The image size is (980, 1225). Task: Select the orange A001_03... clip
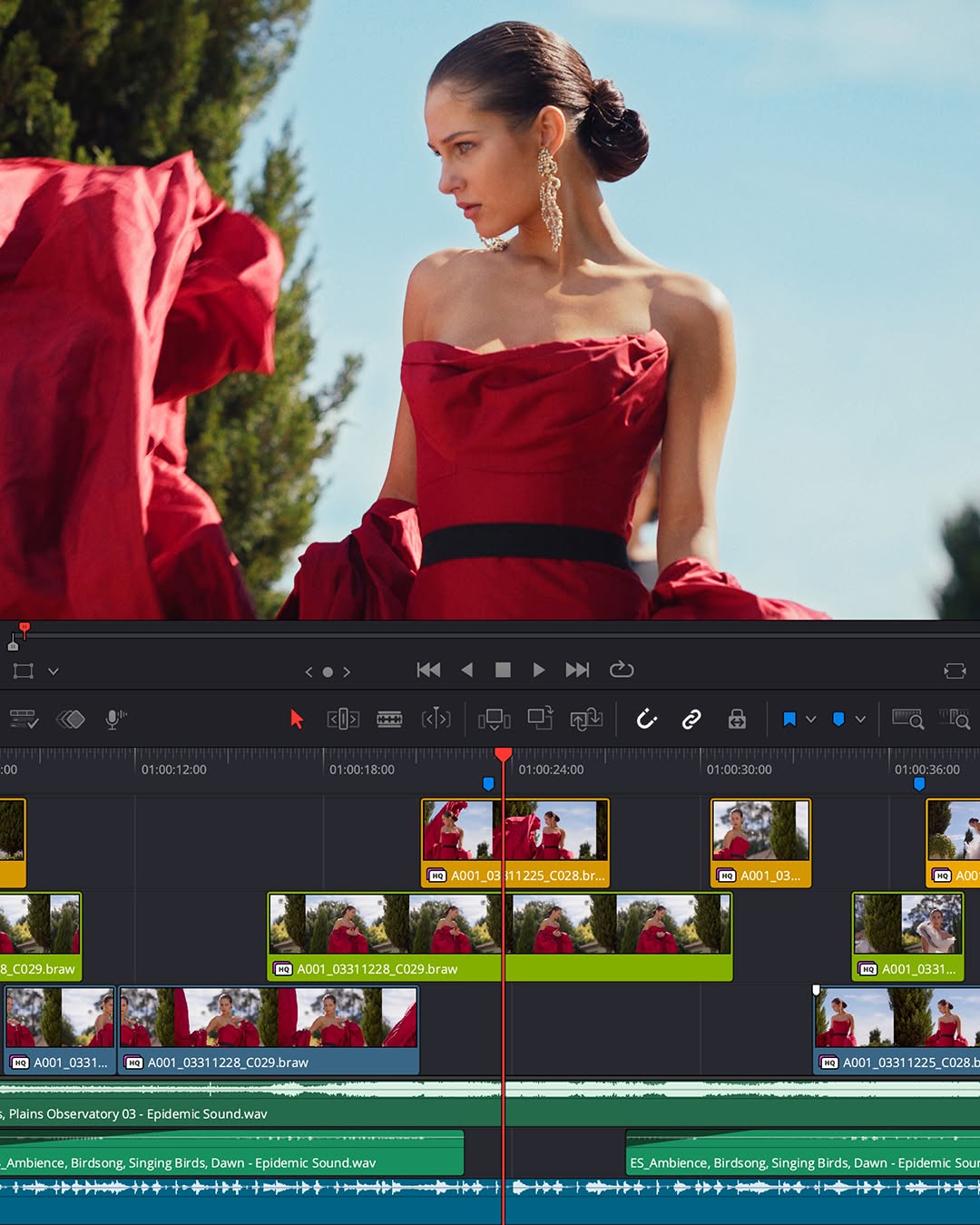point(760,843)
